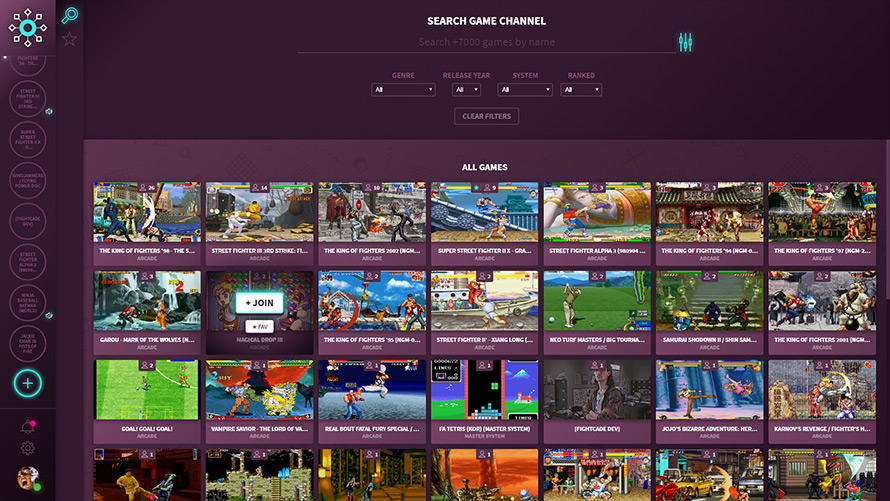The width and height of the screenshot is (890, 501).
Task: Click player count badge on FA Tetris card
Action: coord(484,365)
